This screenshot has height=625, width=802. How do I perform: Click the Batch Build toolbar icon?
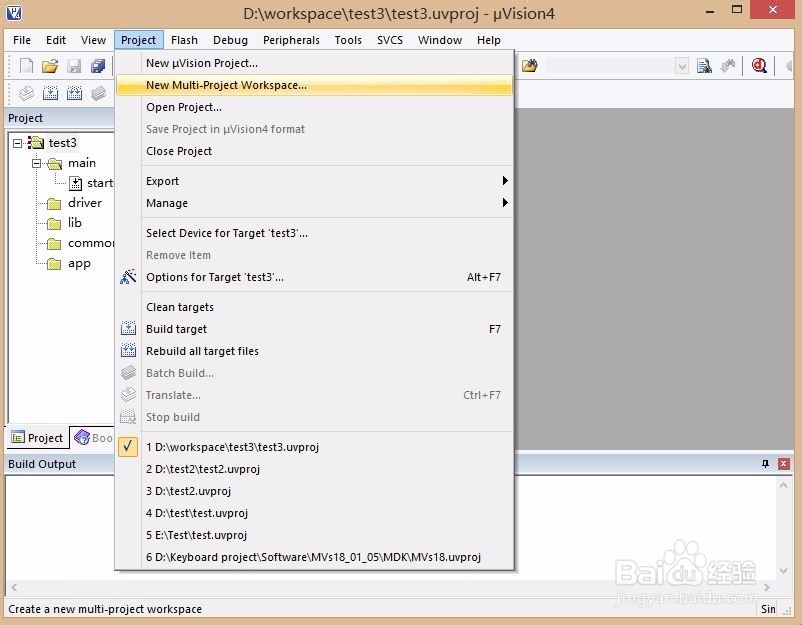[x=98, y=93]
